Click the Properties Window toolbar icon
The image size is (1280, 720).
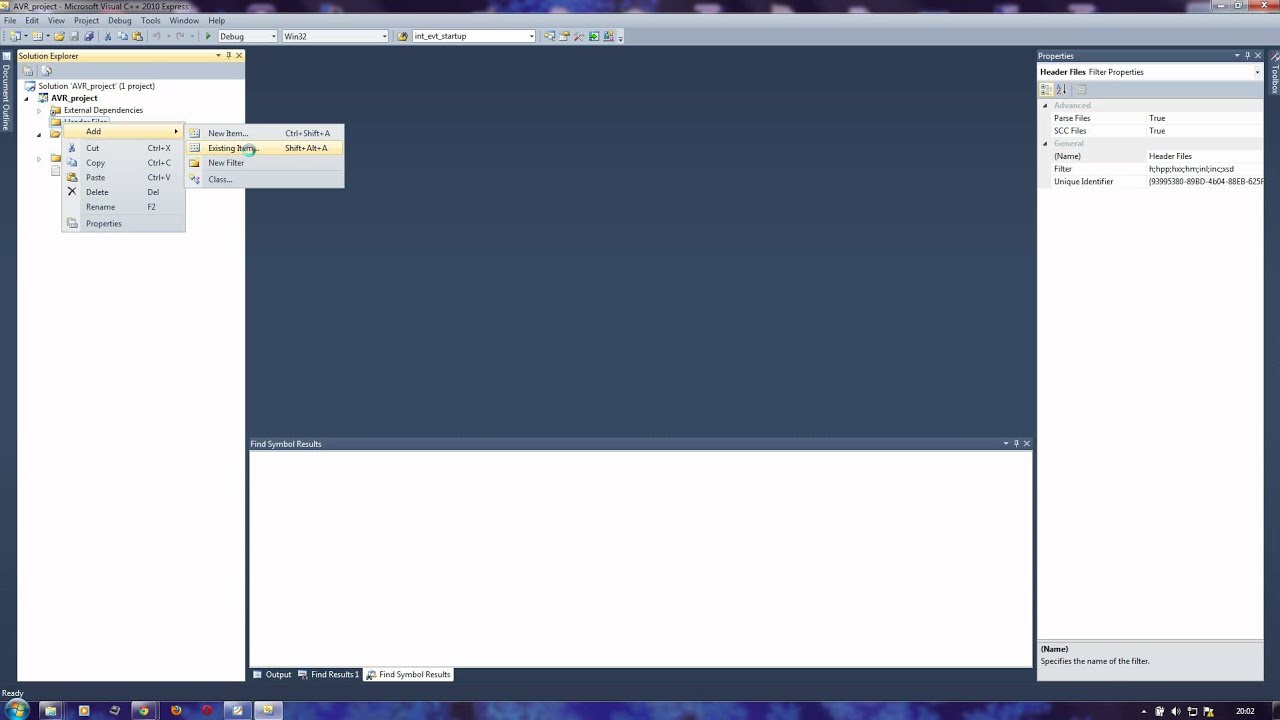[x=564, y=36]
